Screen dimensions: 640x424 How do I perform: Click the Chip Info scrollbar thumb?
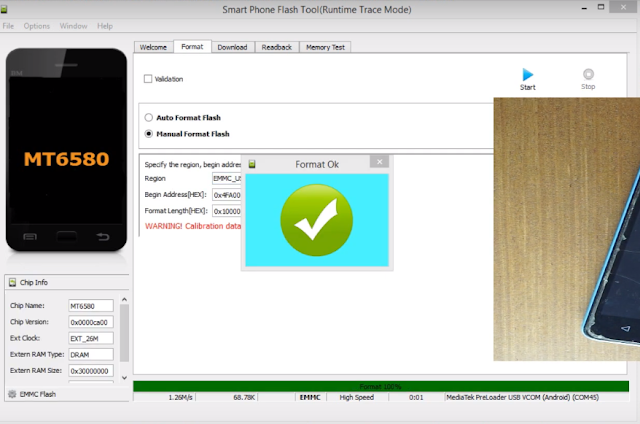coord(124,333)
